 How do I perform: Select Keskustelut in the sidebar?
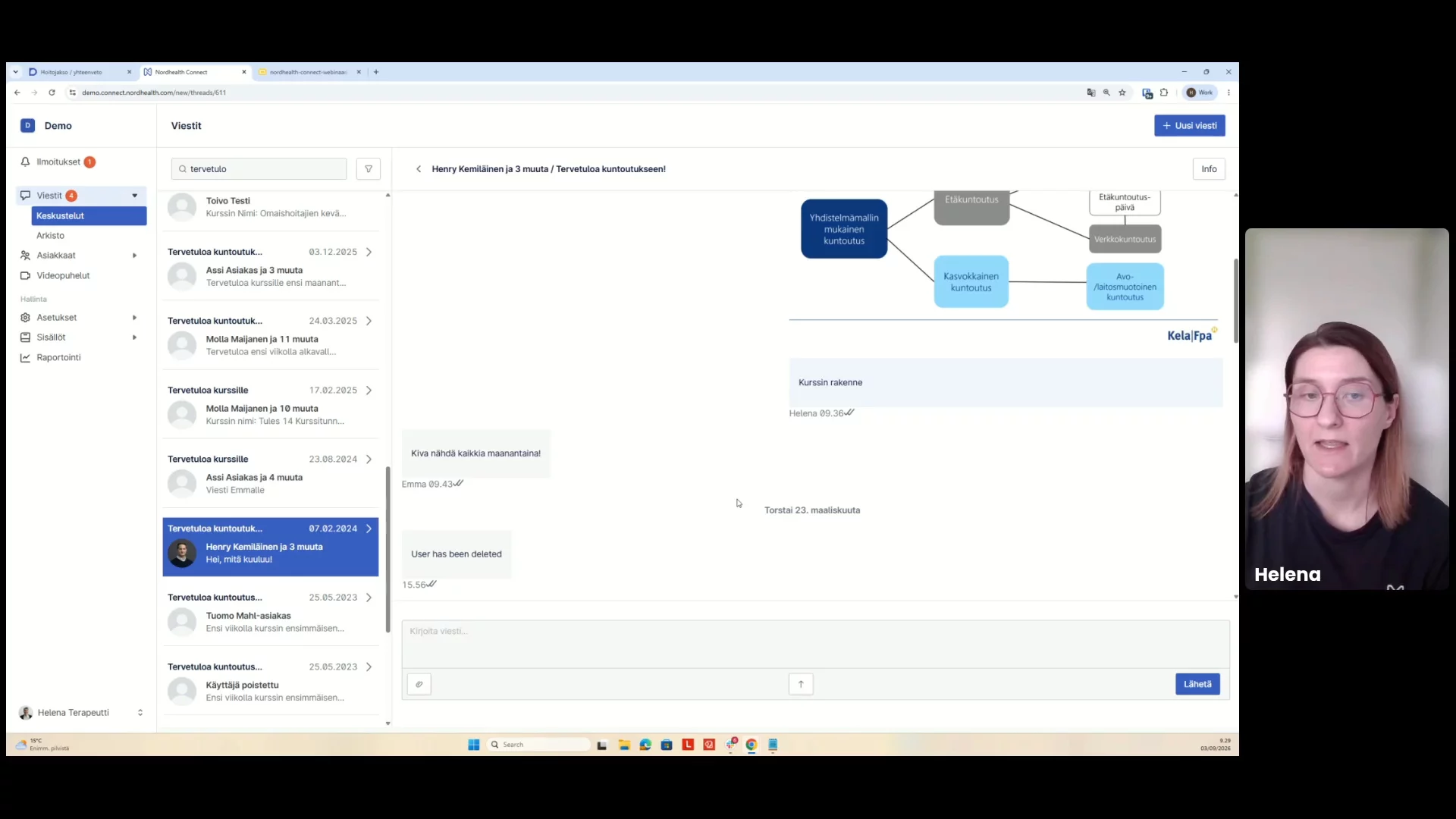tap(89, 216)
